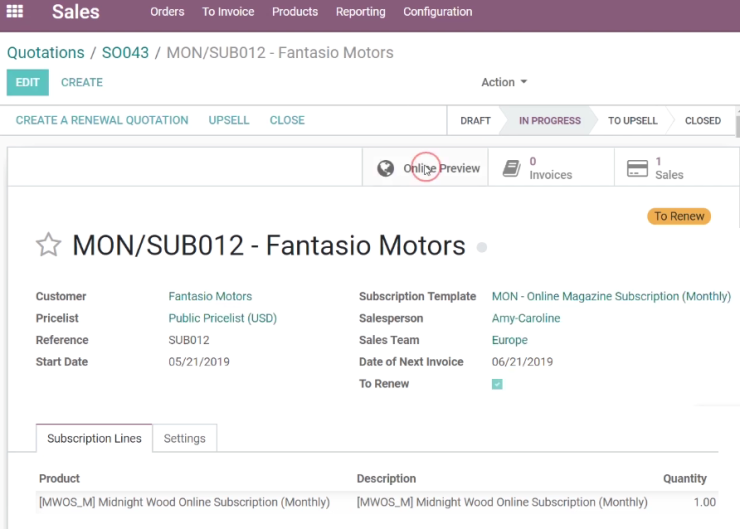Select the Subscription Lines tab
The height and width of the screenshot is (529, 740).
(94, 438)
